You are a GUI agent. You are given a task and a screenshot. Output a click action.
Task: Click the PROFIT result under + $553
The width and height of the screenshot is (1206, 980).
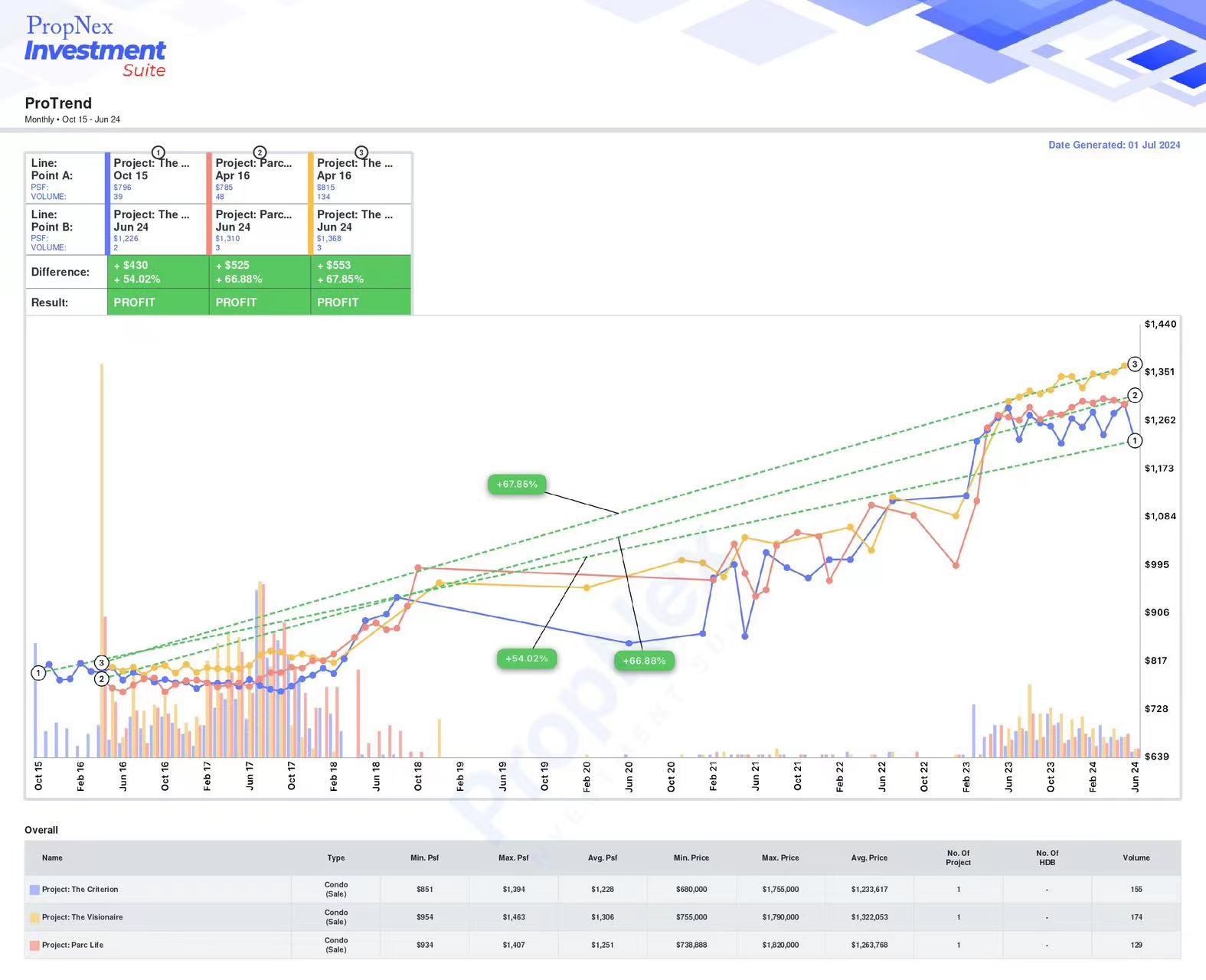pyautogui.click(x=361, y=302)
